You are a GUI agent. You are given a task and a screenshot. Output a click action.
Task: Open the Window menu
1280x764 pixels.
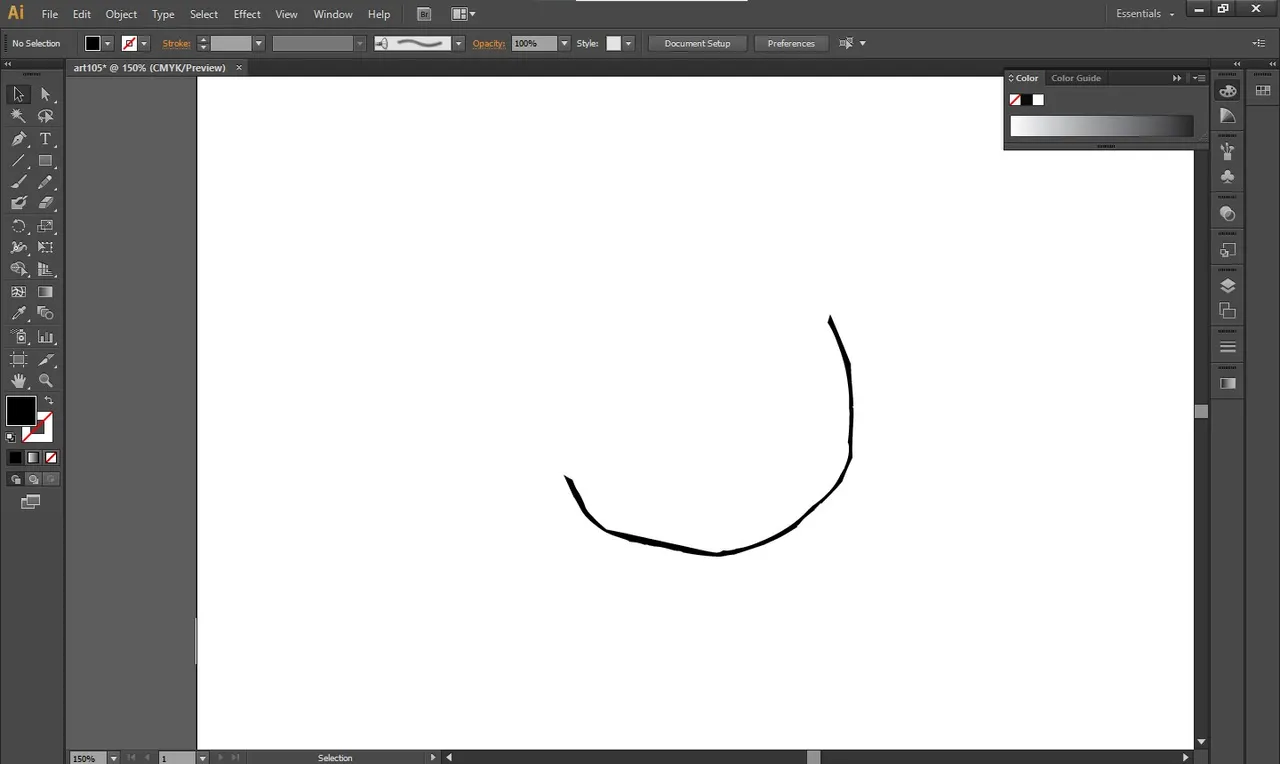tap(333, 14)
